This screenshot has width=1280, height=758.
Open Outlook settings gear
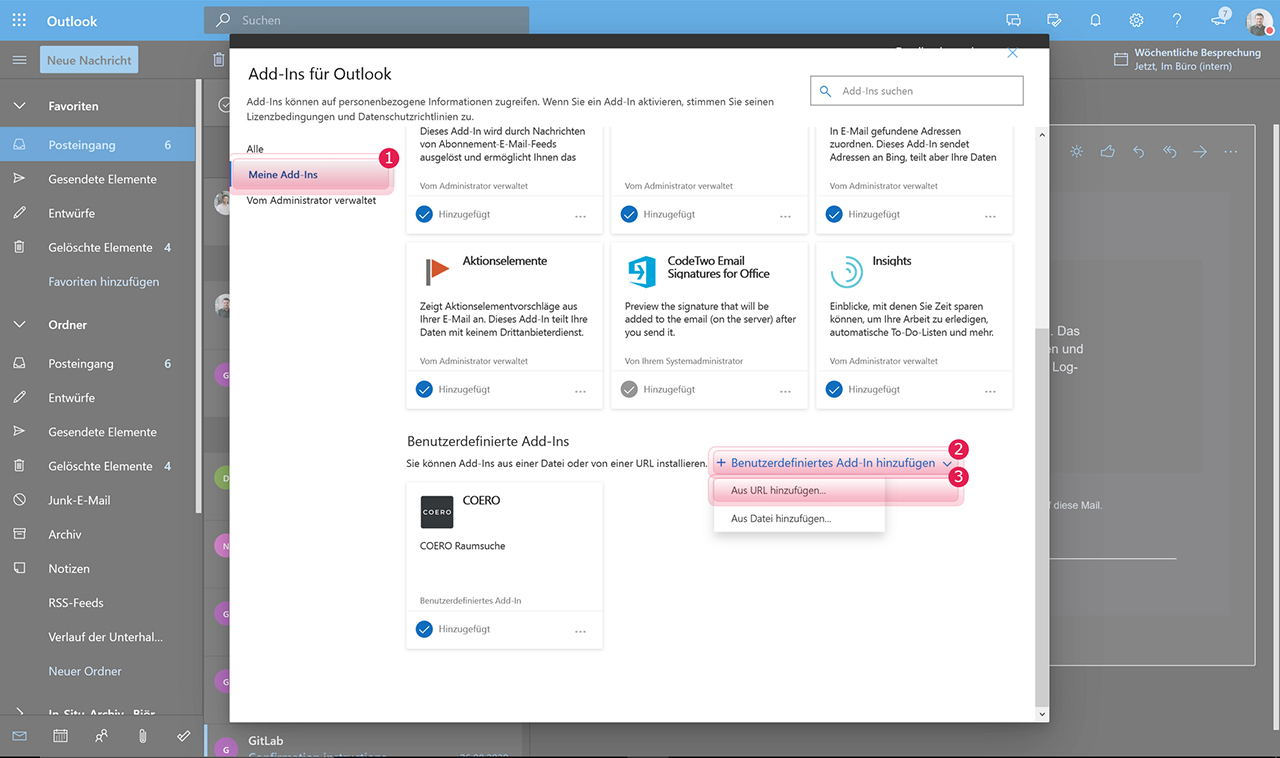click(1136, 20)
